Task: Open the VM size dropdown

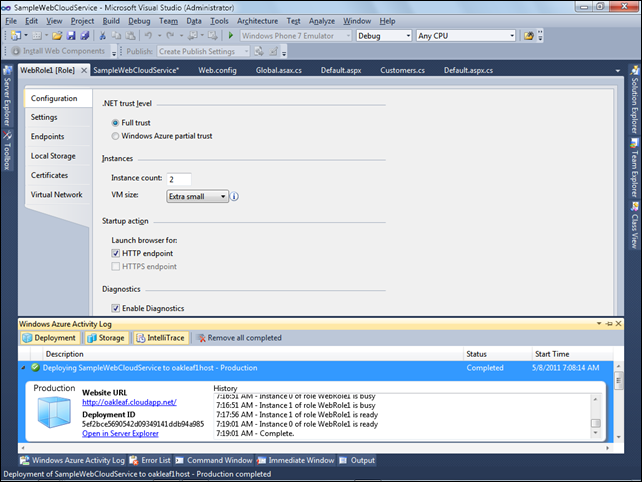Action: pyautogui.click(x=197, y=196)
